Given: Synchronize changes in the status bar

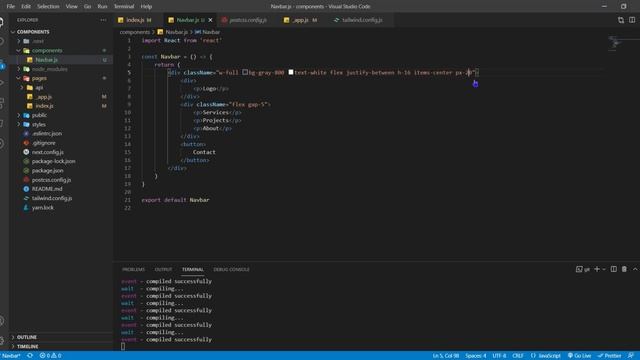Looking at the screenshot, I should pos(30,356).
